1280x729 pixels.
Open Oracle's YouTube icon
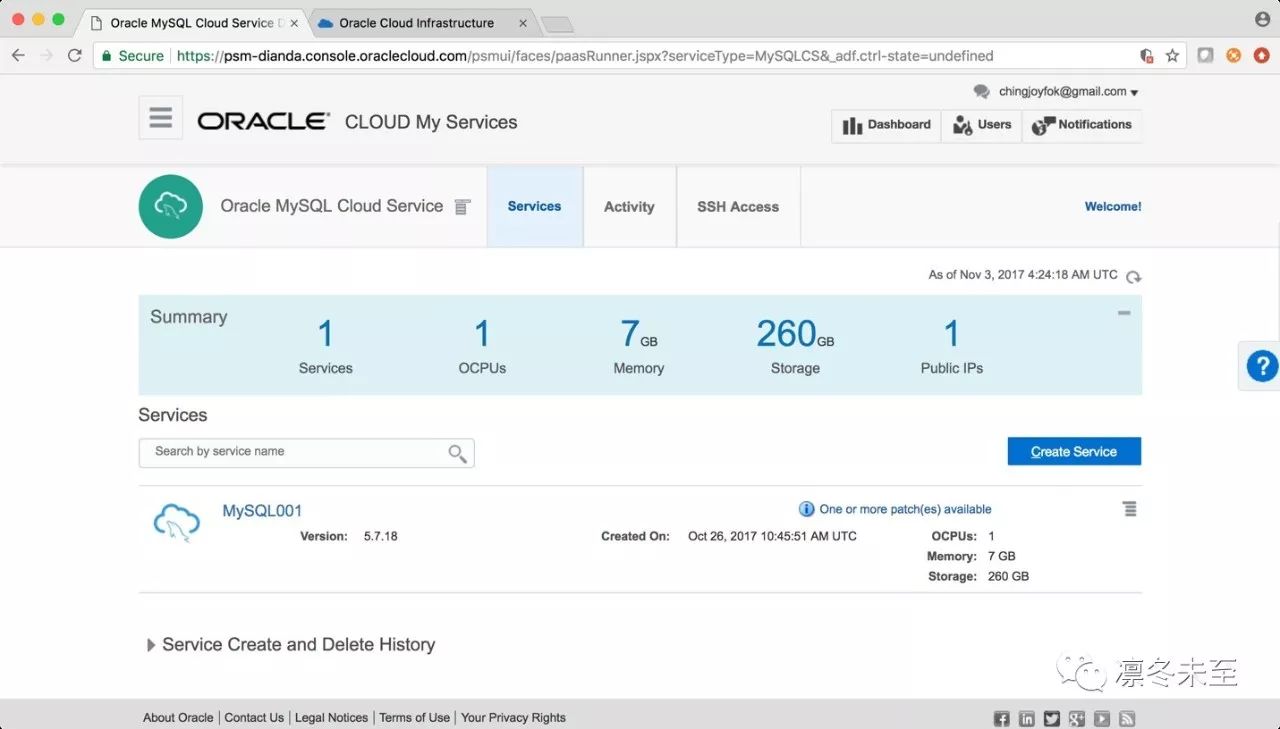coord(1102,718)
